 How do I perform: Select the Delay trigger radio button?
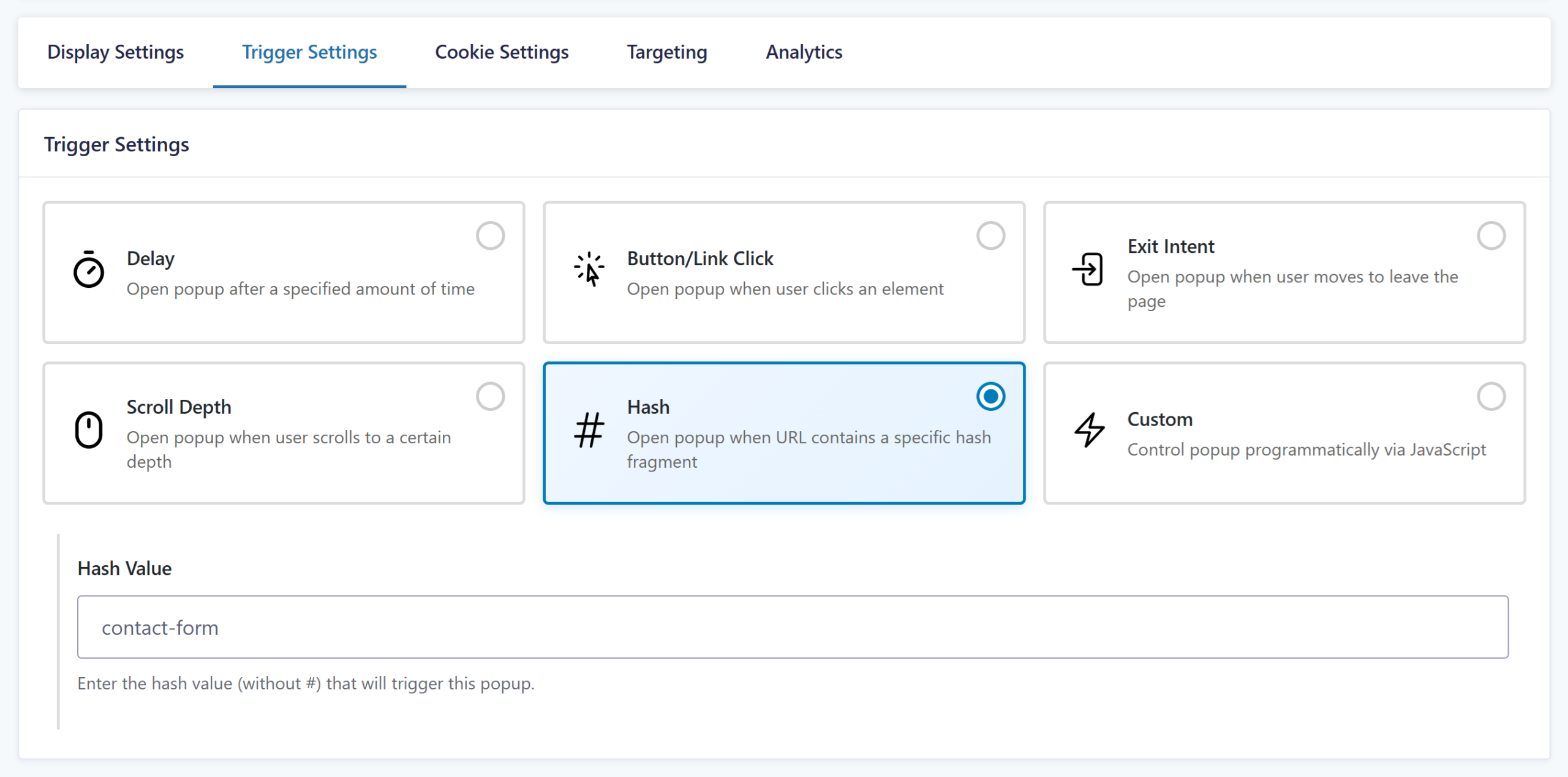click(491, 236)
